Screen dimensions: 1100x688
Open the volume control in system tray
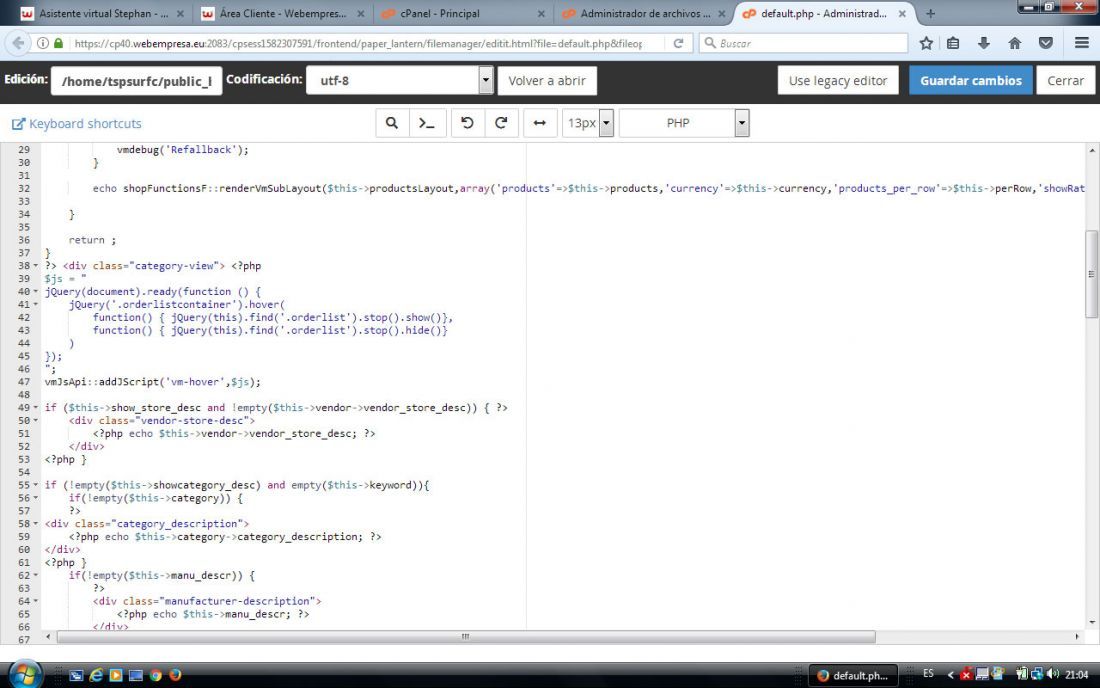[x=1052, y=674]
